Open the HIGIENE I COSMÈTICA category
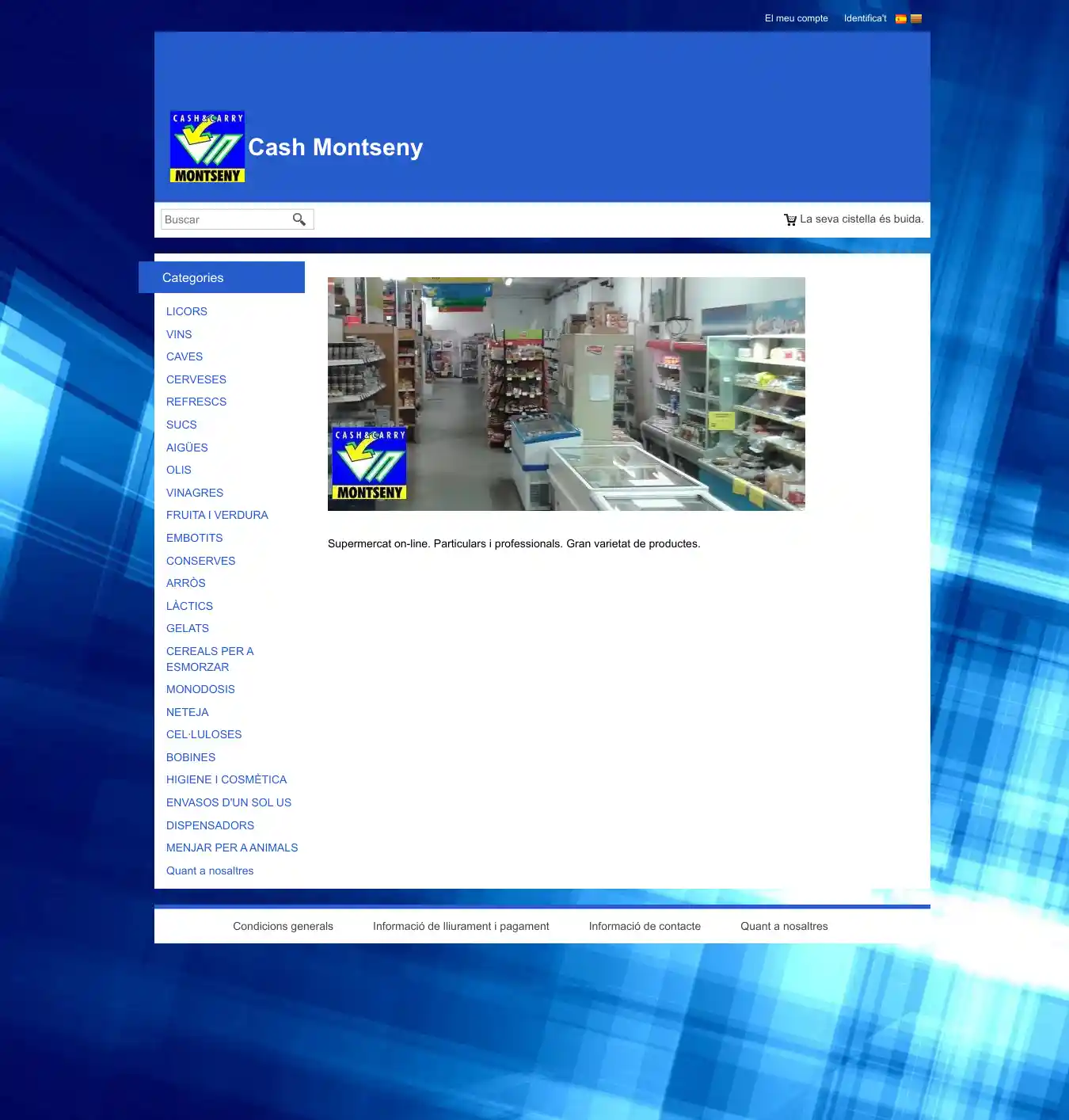The width and height of the screenshot is (1069, 1120). pos(226,779)
